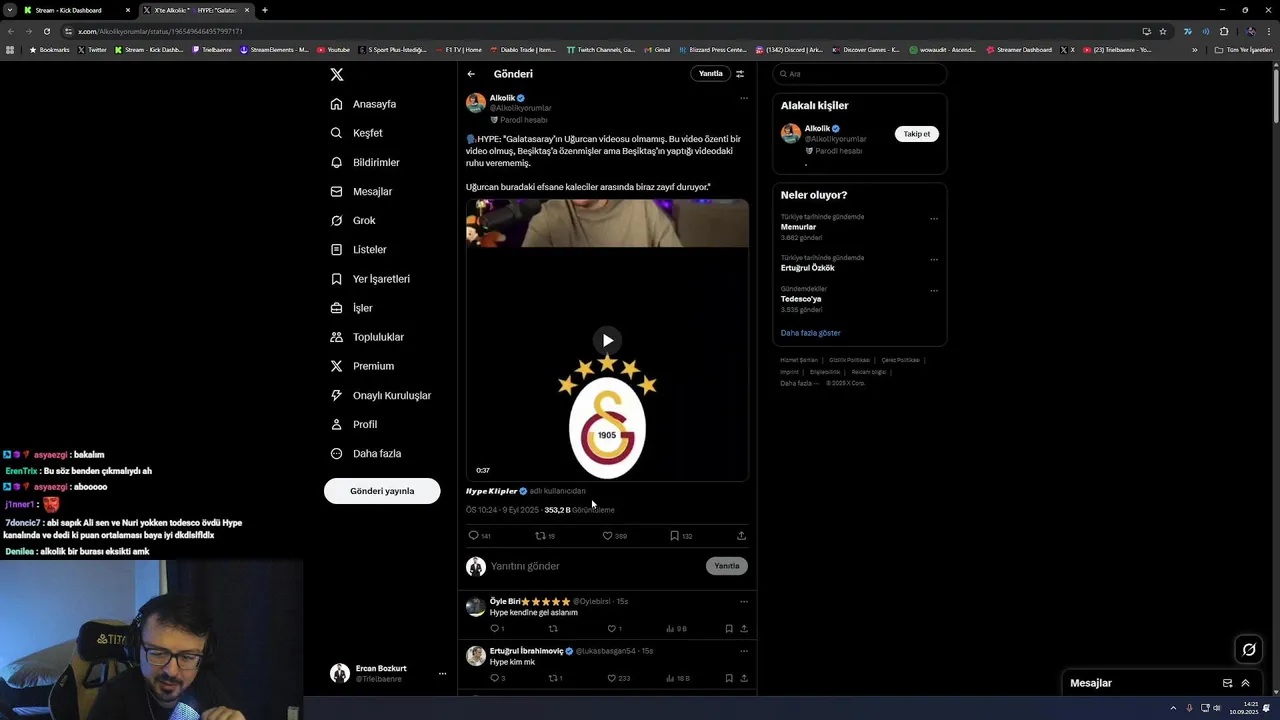Open more options for Memurlar trend

click(x=934, y=218)
